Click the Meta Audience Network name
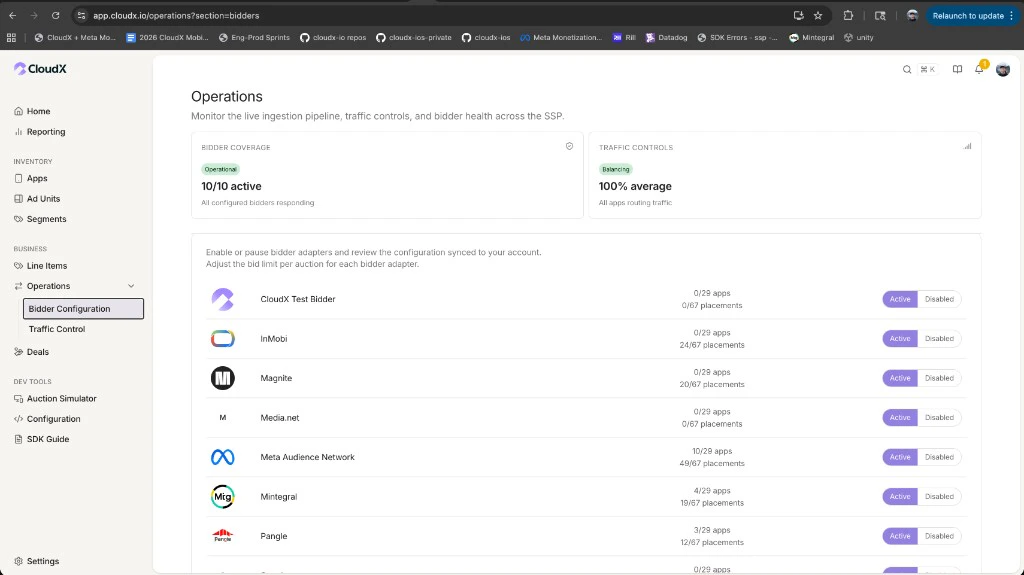Image resolution: width=1024 pixels, height=575 pixels. point(308,457)
